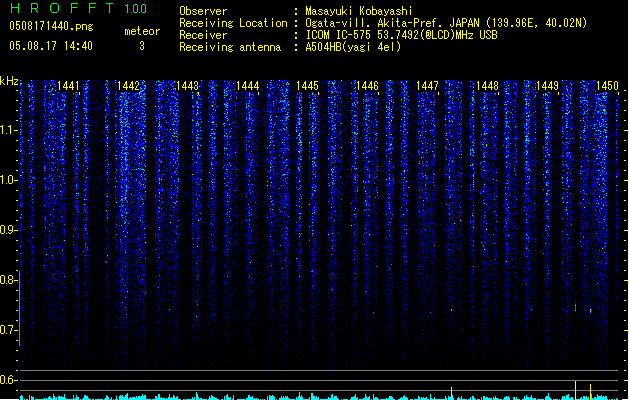Click the 0.6 kHz frequency label
The width and height of the screenshot is (629, 400).
(x=9, y=380)
